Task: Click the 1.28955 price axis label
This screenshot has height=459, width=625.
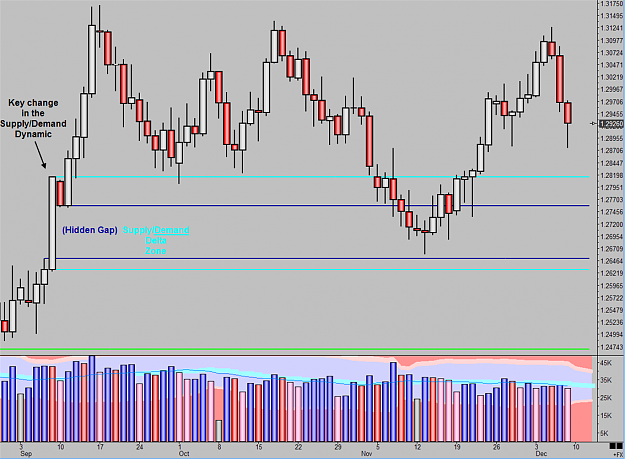Action: click(x=611, y=139)
